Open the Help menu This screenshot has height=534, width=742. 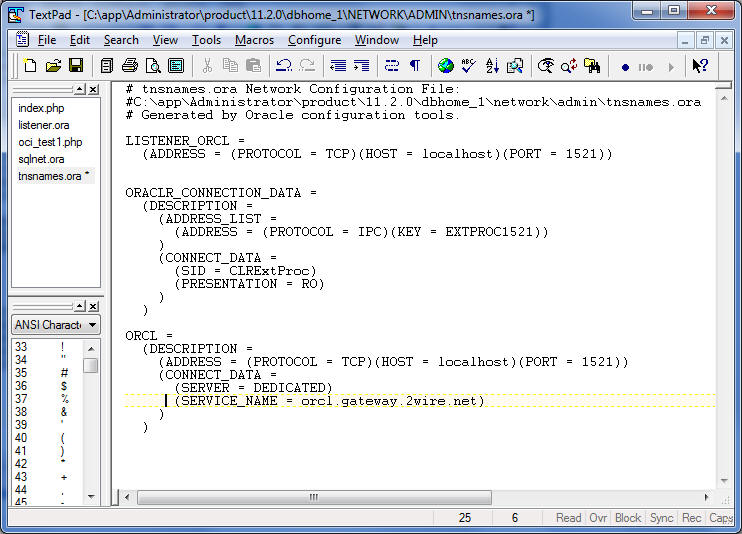[x=425, y=40]
